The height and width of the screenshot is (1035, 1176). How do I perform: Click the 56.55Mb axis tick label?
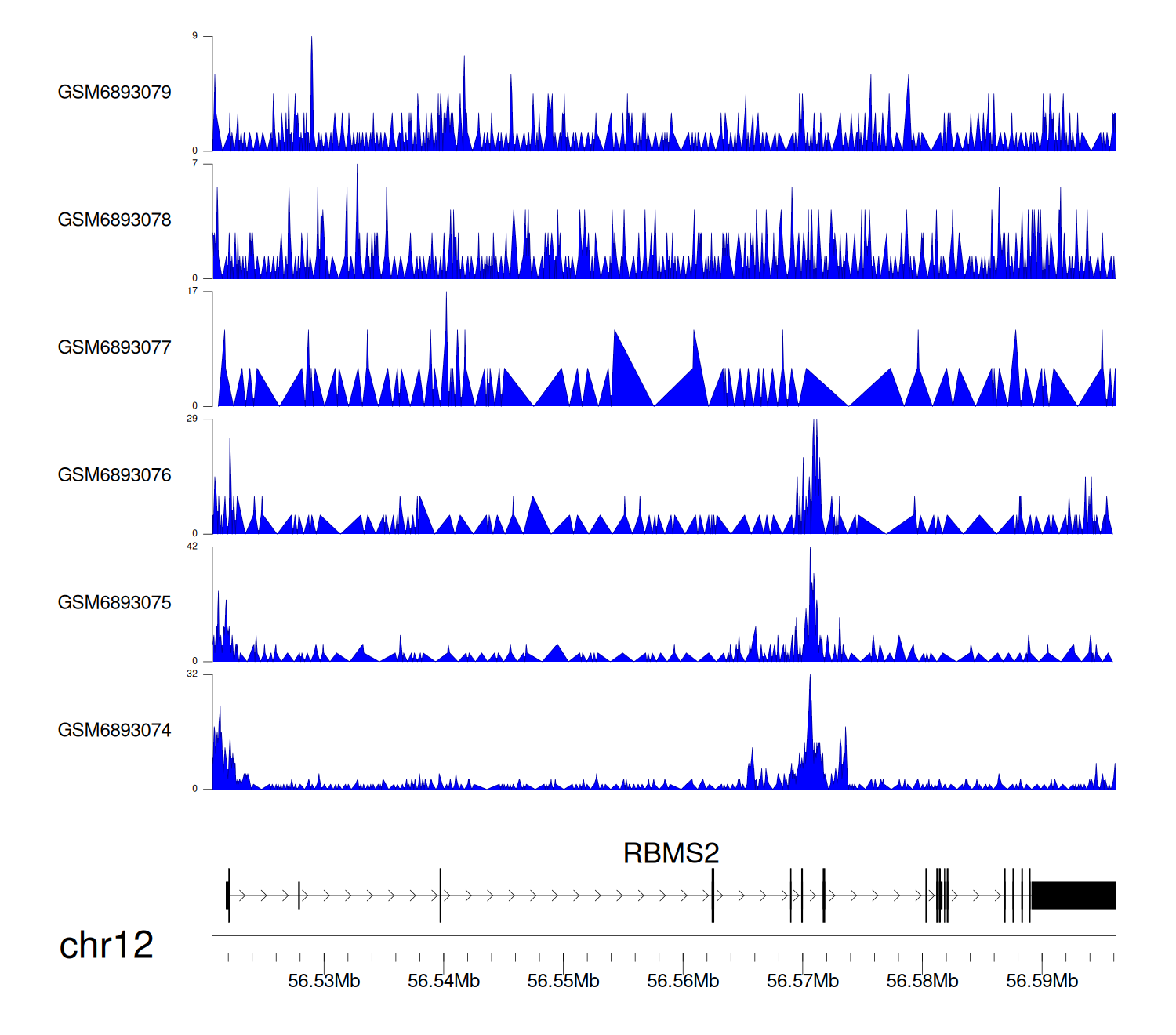[563, 981]
